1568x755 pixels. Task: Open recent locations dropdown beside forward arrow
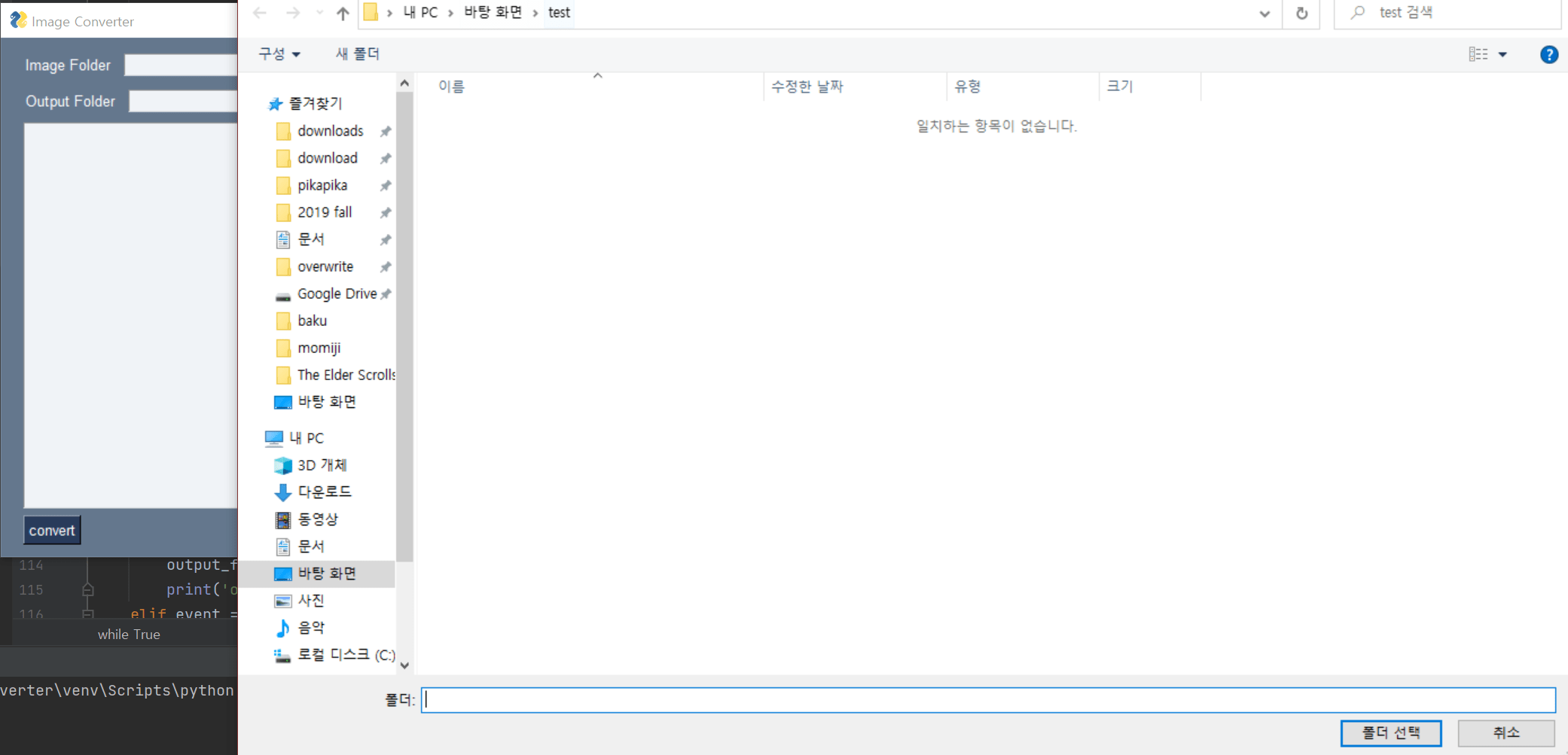pyautogui.click(x=319, y=13)
